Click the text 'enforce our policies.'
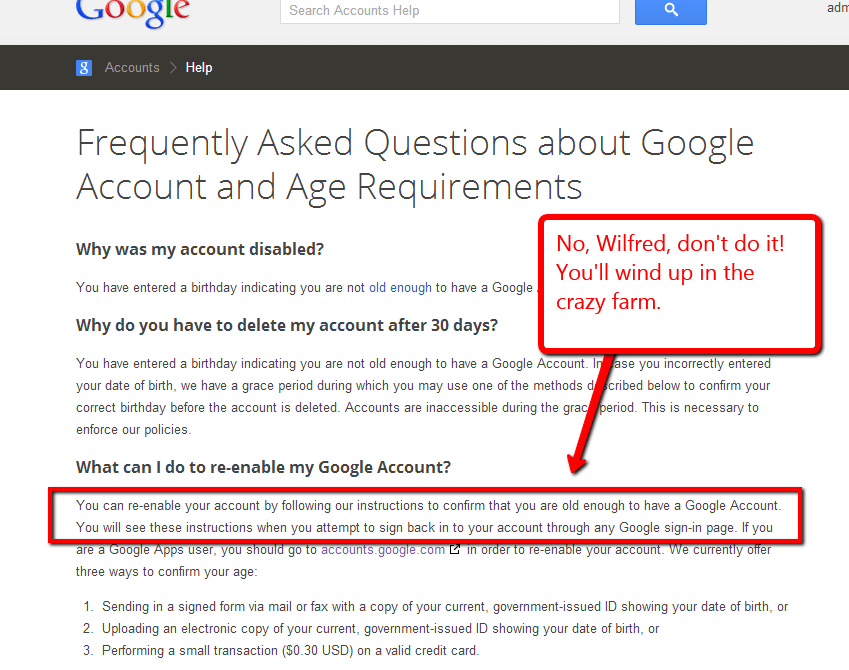 (x=134, y=430)
